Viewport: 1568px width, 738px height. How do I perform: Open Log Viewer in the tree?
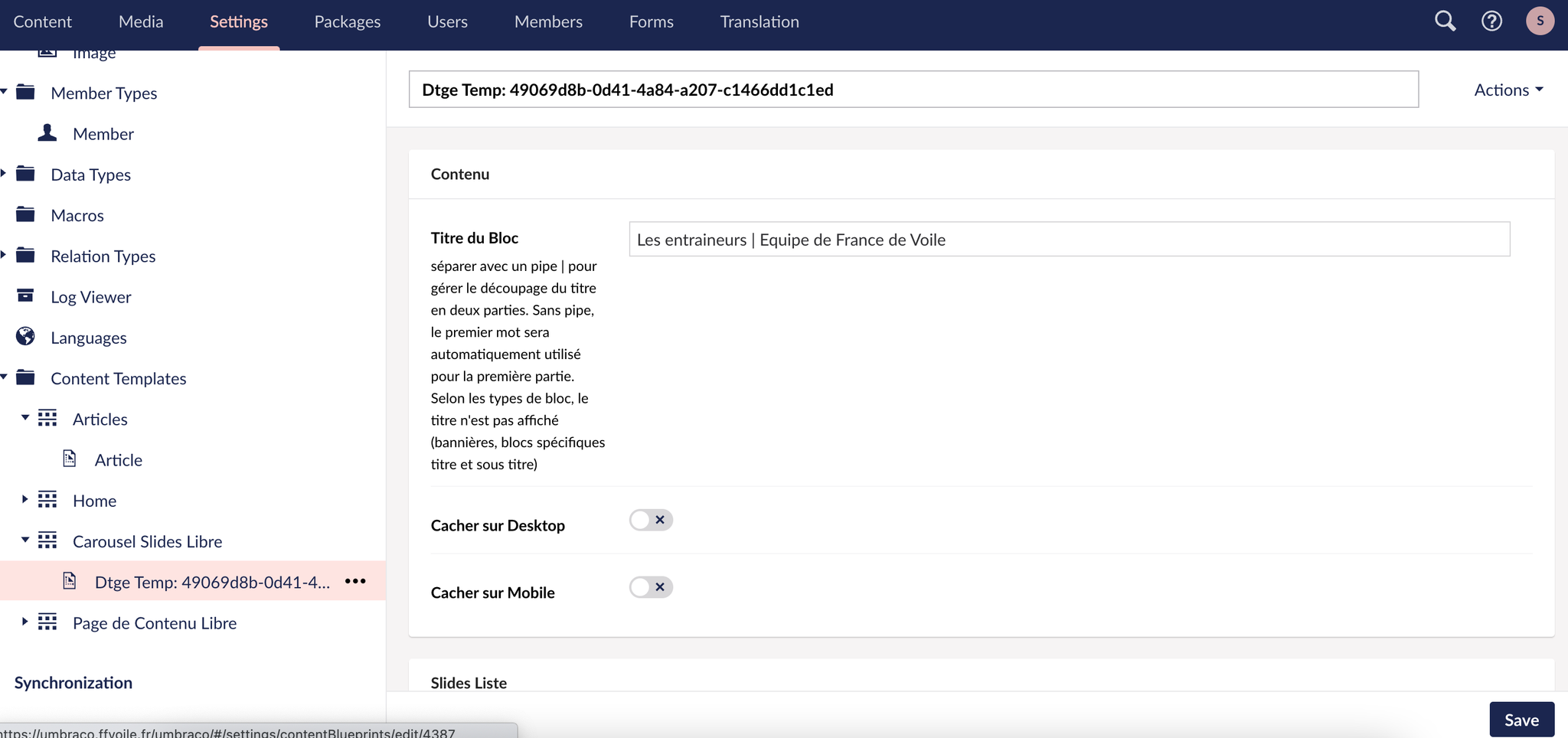[91, 297]
